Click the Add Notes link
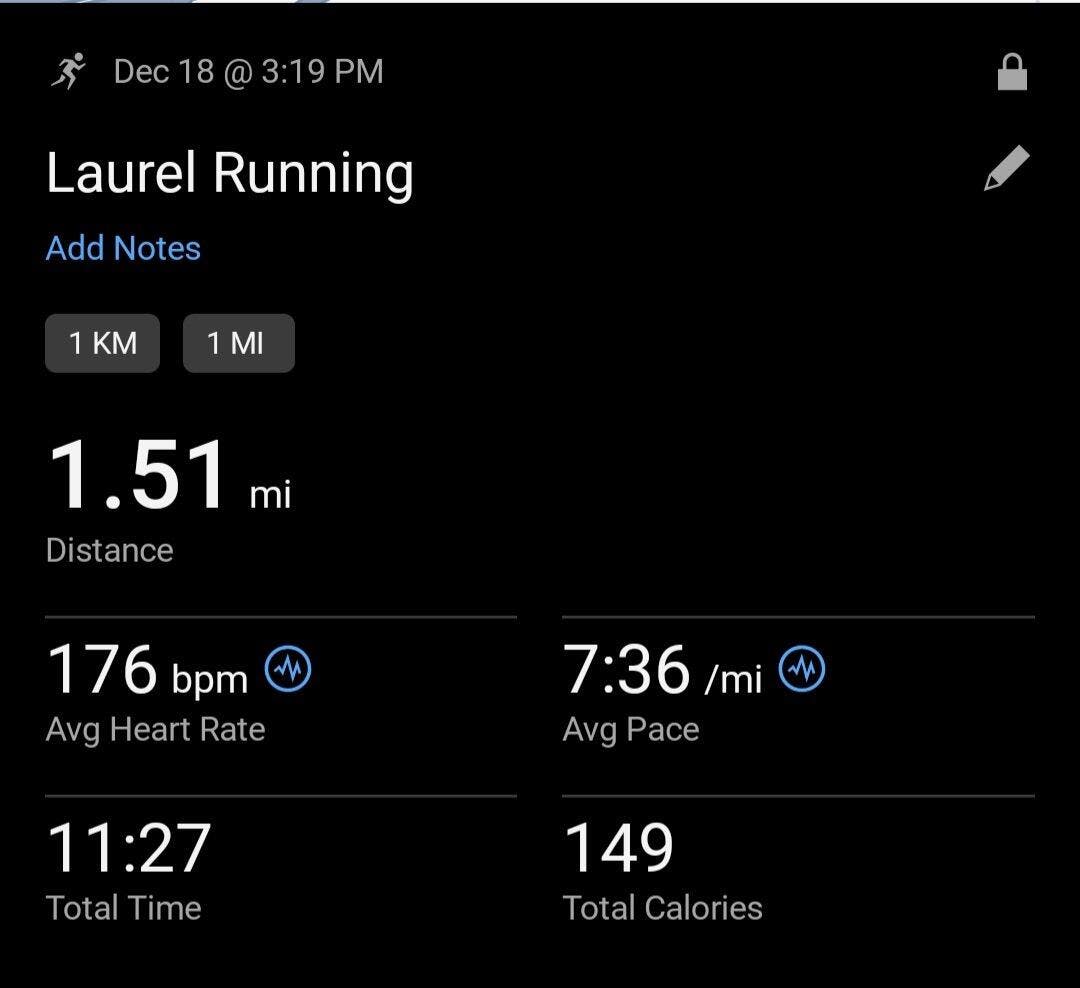This screenshot has width=1080, height=988. click(123, 248)
